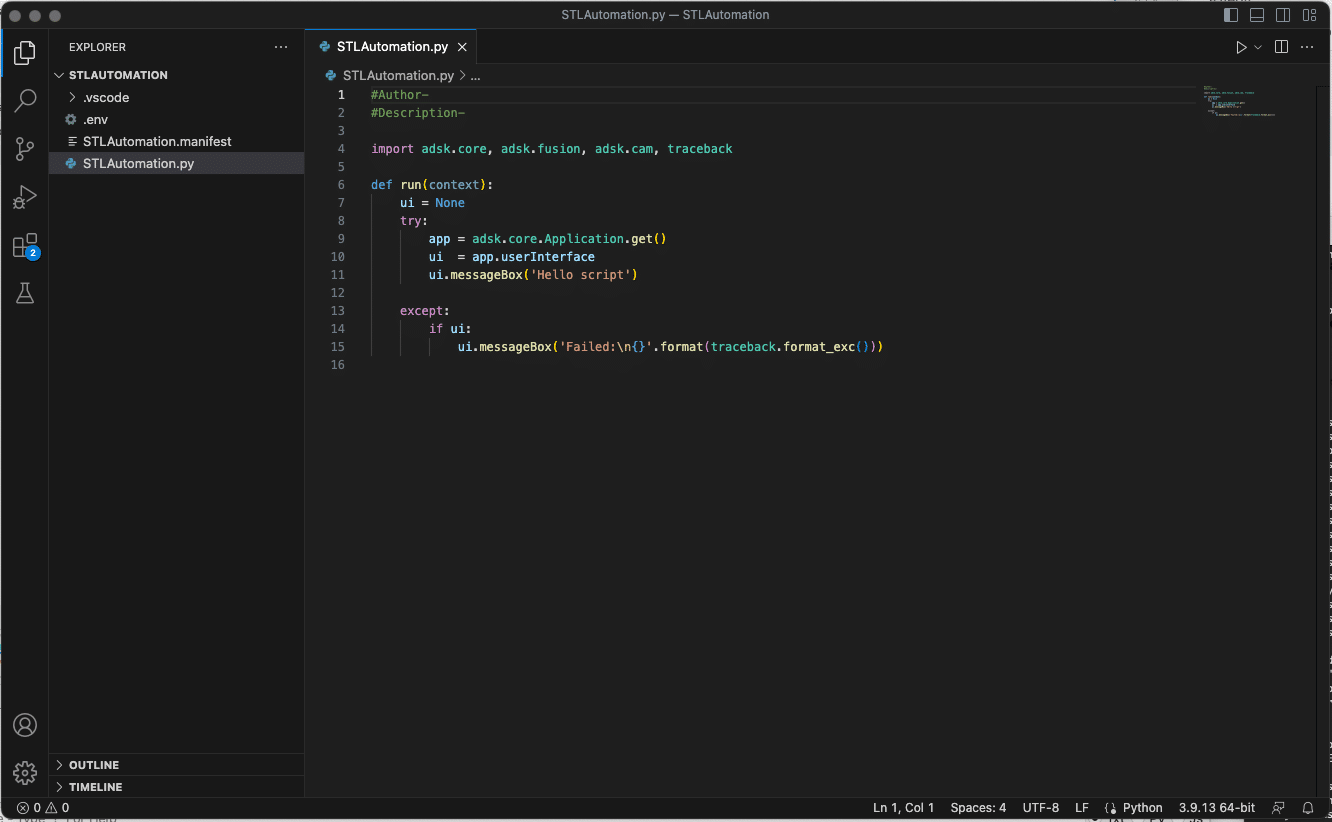
Task: Open the Source Control view
Action: [25, 149]
